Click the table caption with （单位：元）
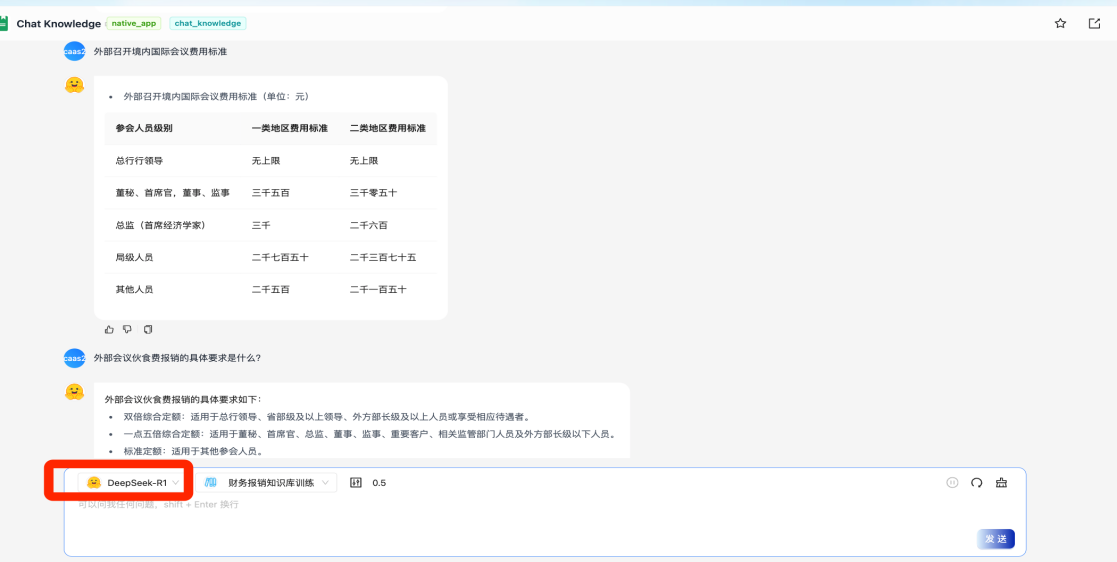This screenshot has height=562, width=1117. click(x=216, y=96)
